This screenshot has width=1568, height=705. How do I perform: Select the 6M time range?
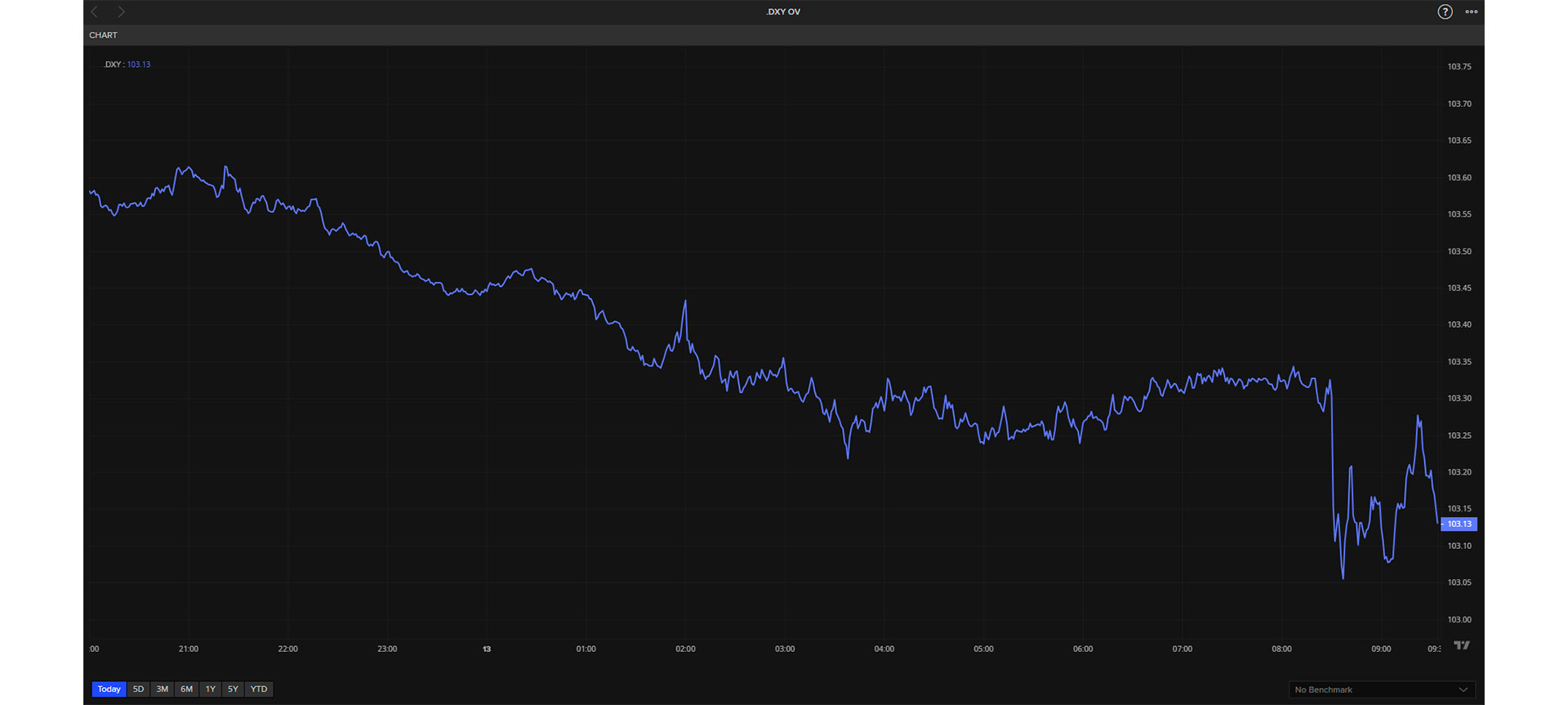[186, 689]
